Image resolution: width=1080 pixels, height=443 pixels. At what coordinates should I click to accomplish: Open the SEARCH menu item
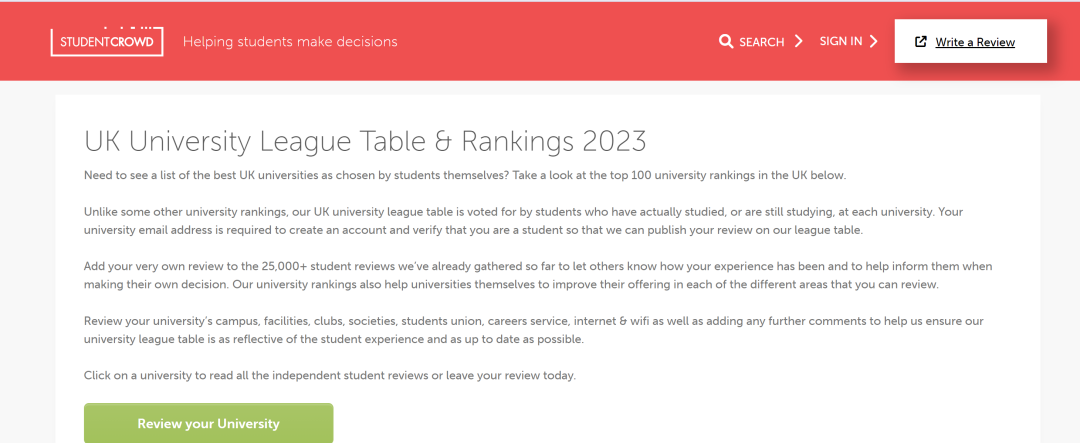(761, 42)
